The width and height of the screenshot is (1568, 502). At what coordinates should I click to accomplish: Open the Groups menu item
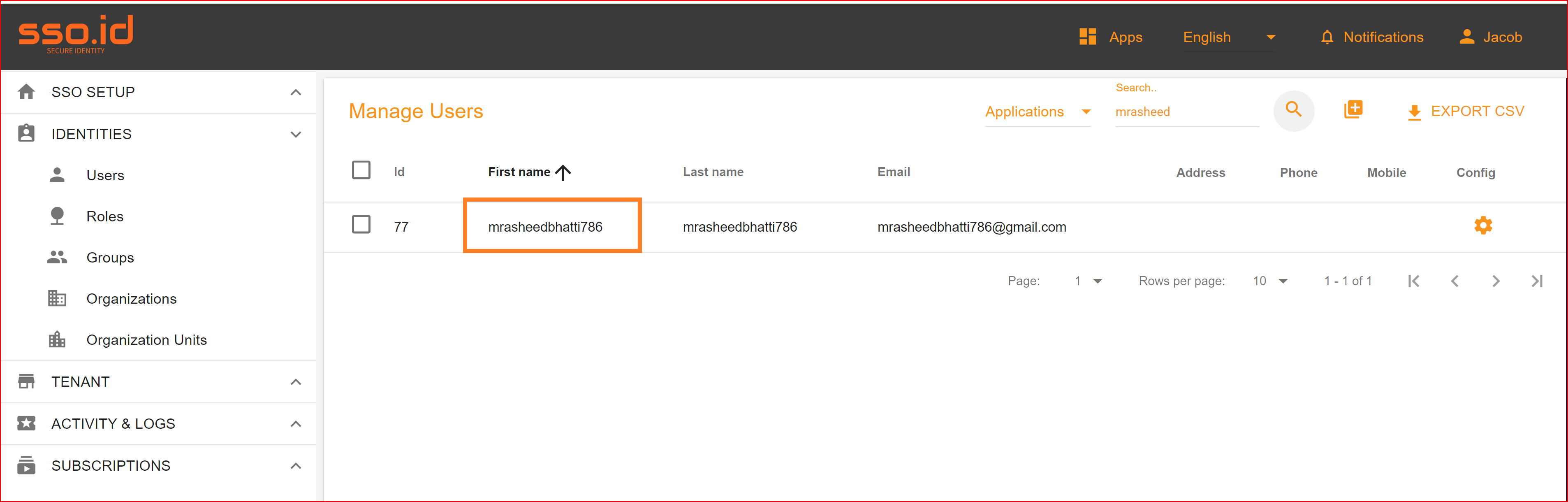click(x=110, y=258)
